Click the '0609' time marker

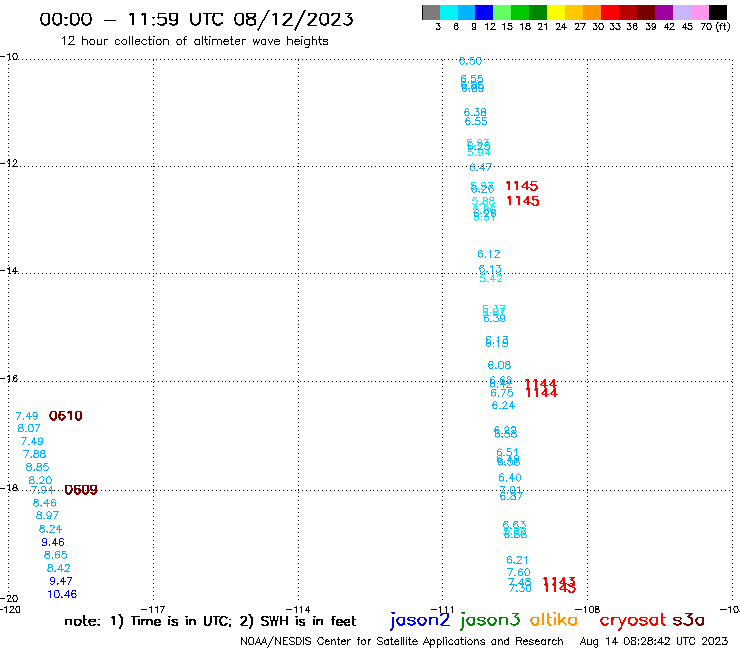[x=81, y=490]
